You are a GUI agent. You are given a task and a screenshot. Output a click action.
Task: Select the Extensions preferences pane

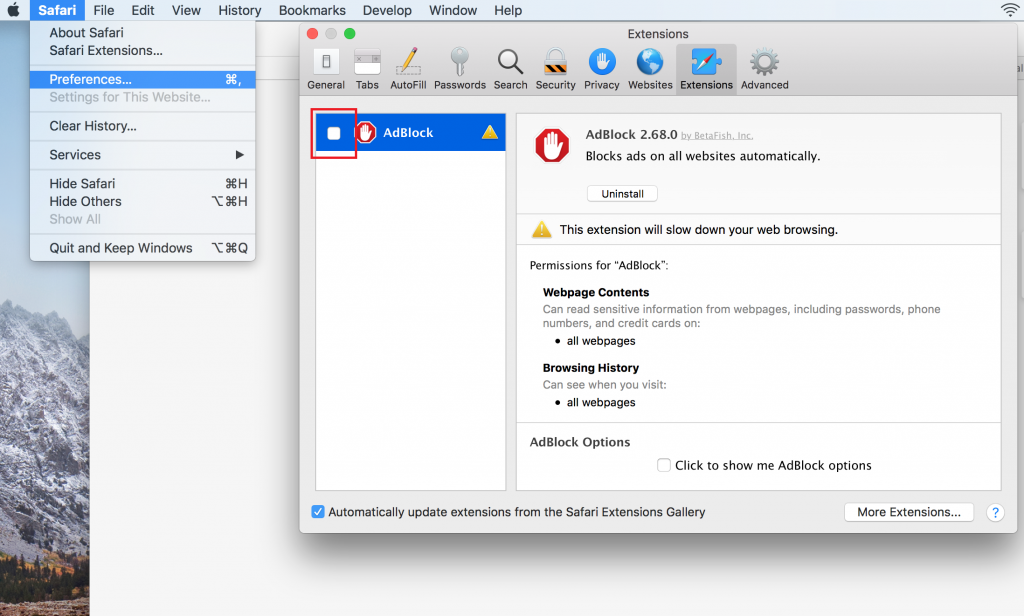point(706,69)
